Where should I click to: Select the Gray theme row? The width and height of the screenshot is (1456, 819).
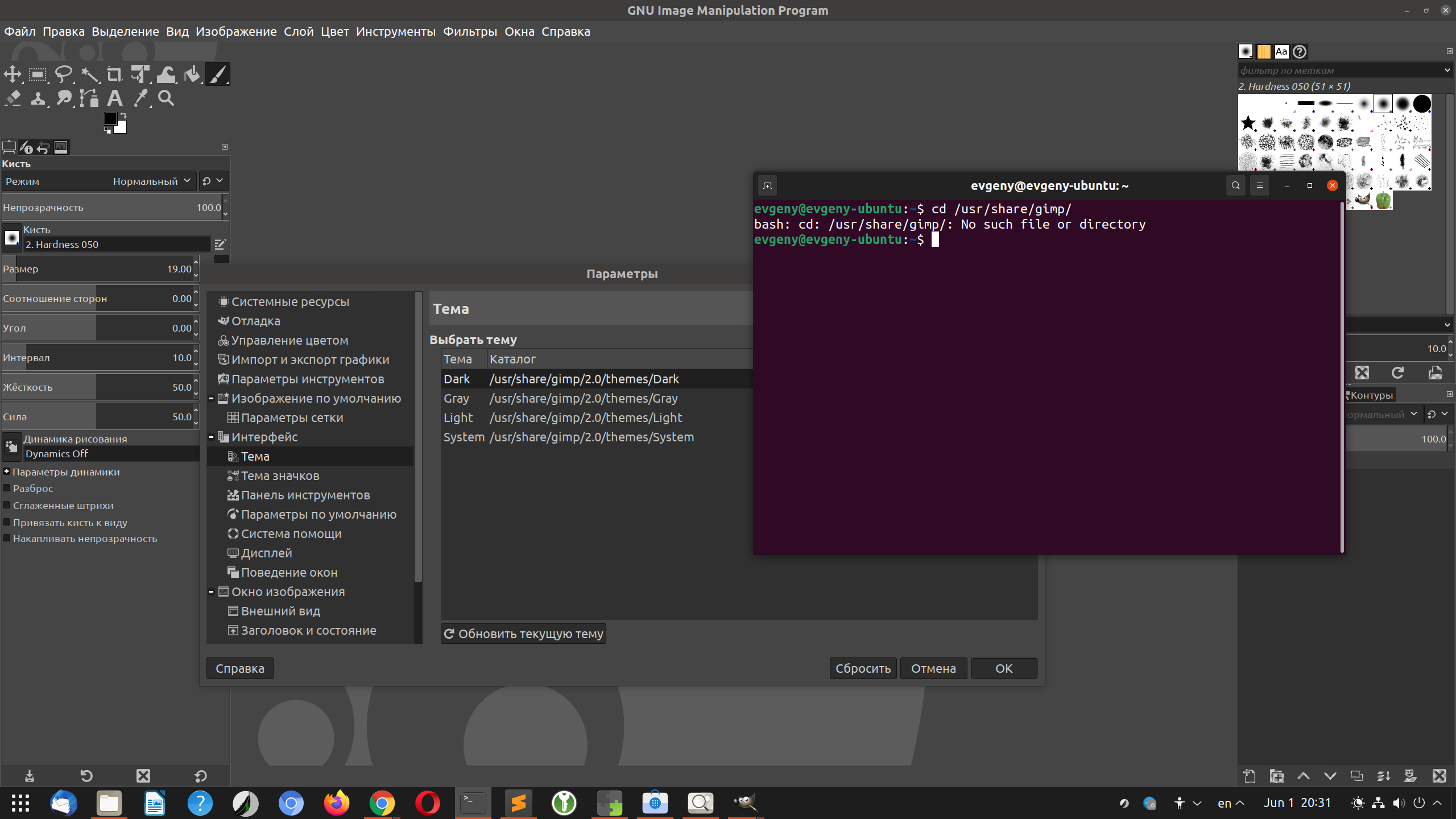coord(597,398)
